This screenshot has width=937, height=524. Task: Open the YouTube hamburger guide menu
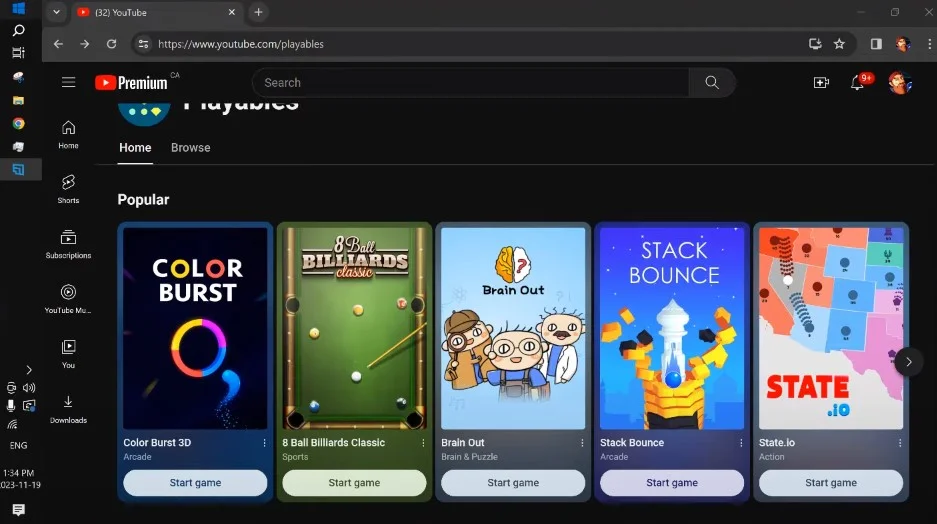pyautogui.click(x=68, y=83)
